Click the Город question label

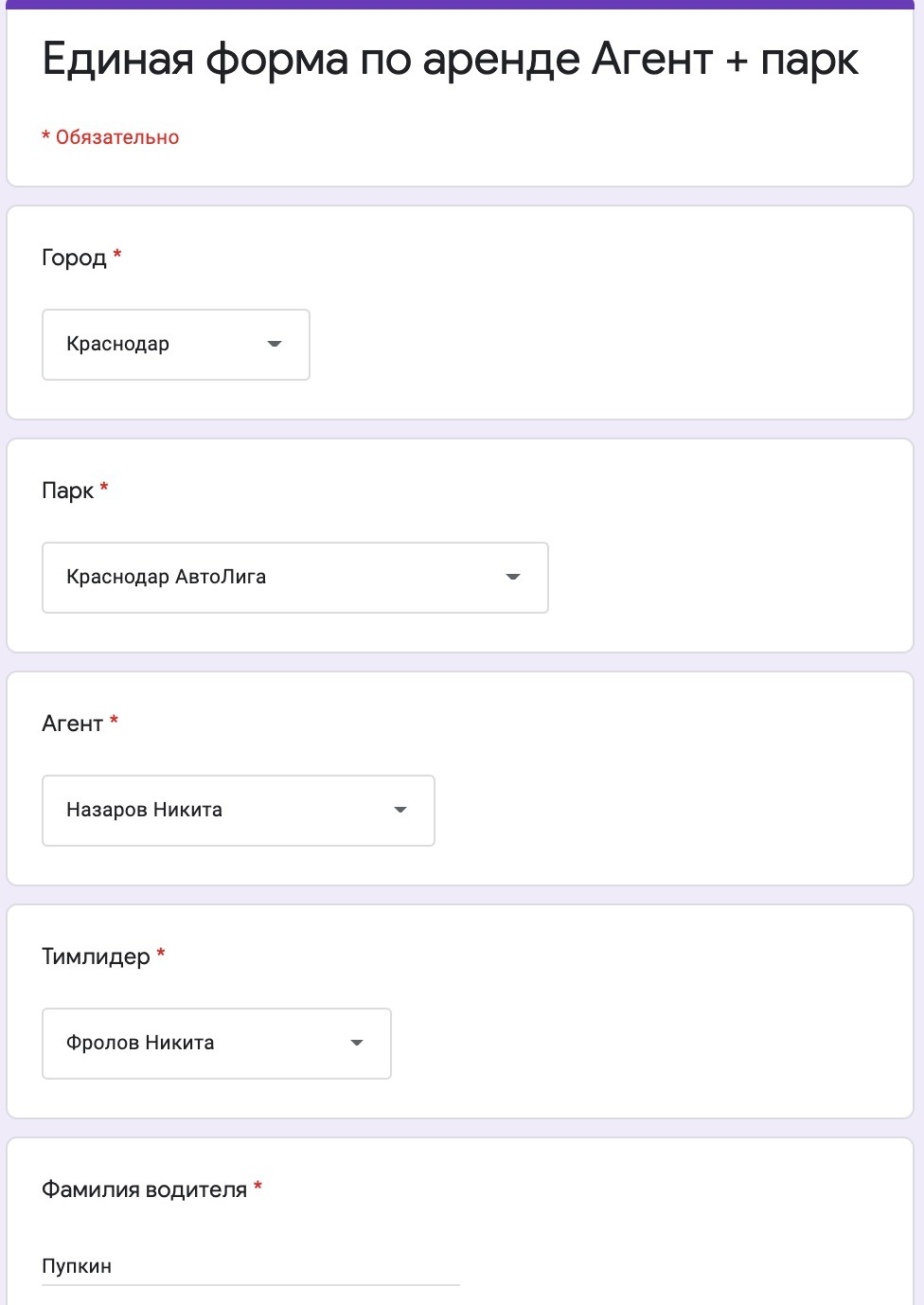click(74, 258)
